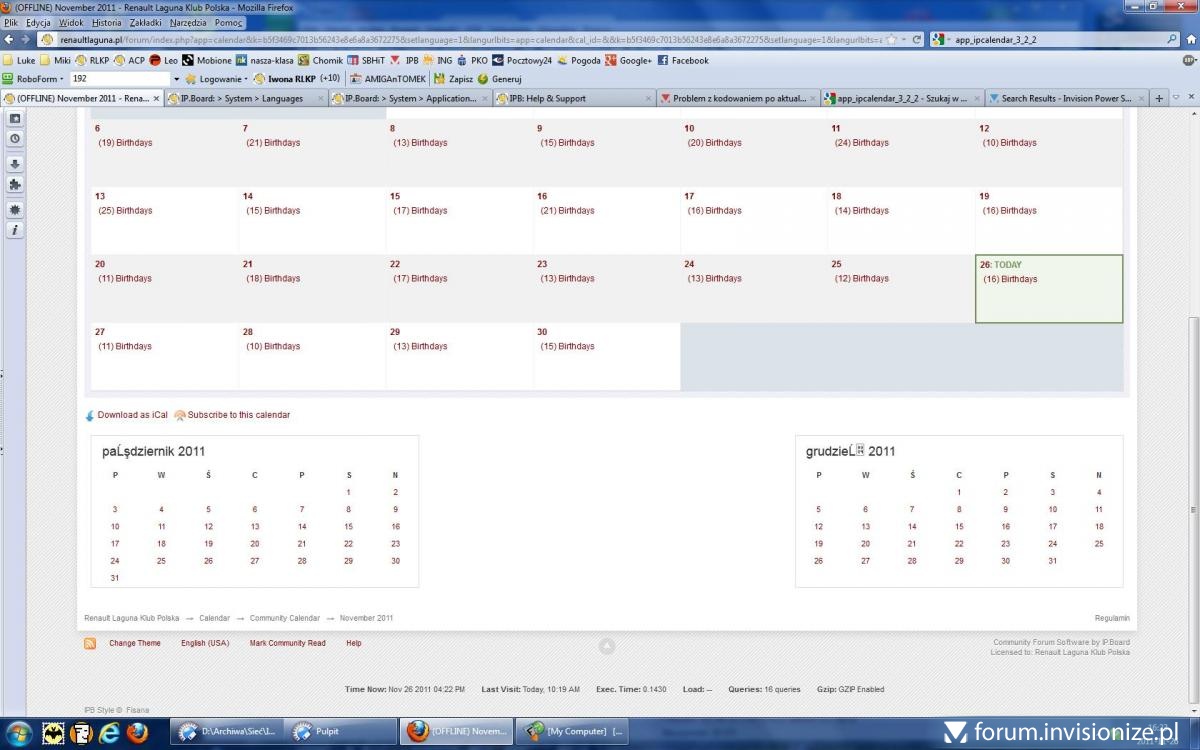Click the reload page icon in address bar
This screenshot has width=1200, height=750.
[x=917, y=39]
